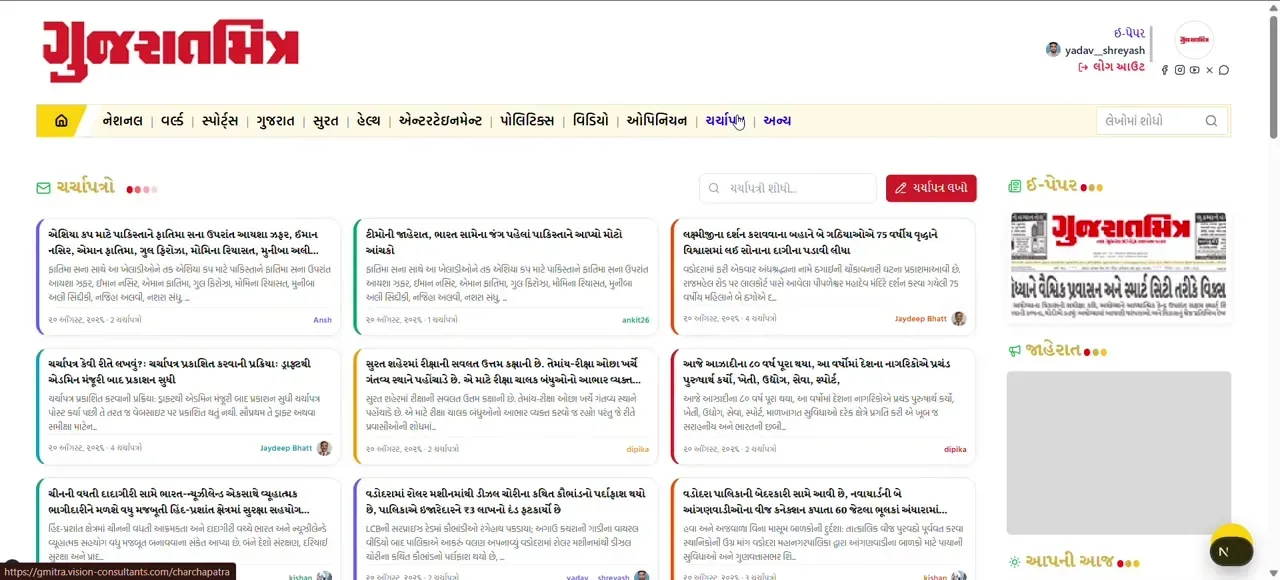The image size is (1280, 580).
Task: Open the સુરત menu item
Action: 325,121
